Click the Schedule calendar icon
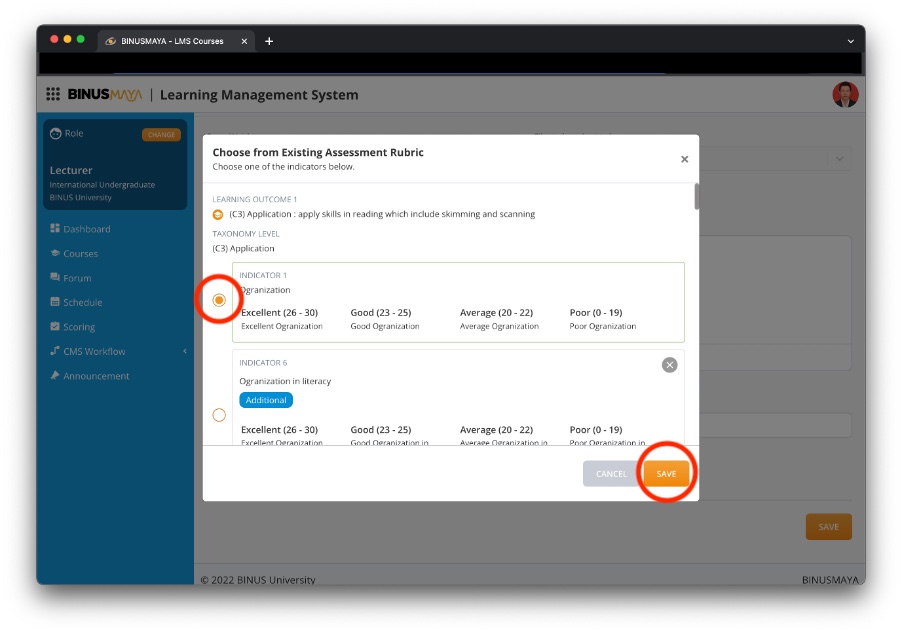The width and height of the screenshot is (902, 634). point(55,302)
